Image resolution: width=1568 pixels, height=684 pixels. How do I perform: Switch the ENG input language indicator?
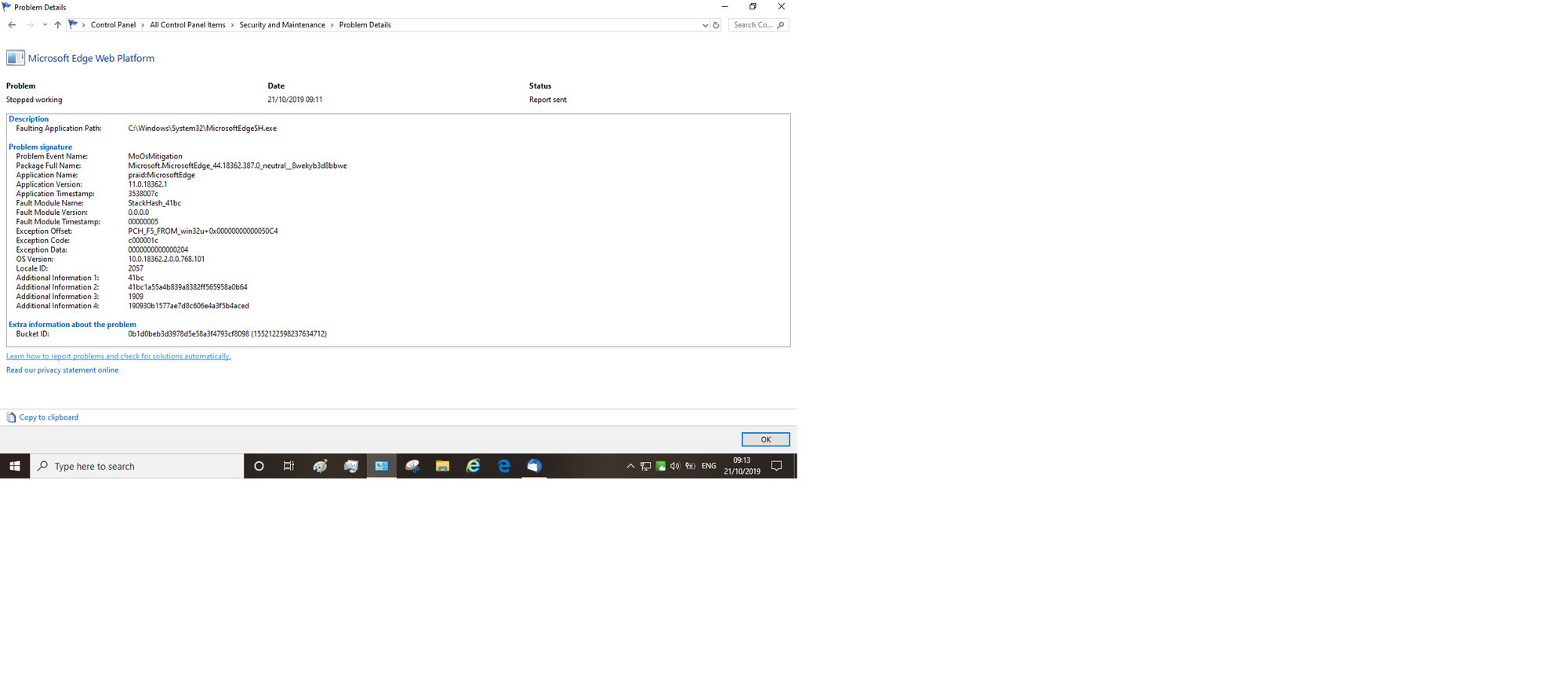click(x=709, y=466)
